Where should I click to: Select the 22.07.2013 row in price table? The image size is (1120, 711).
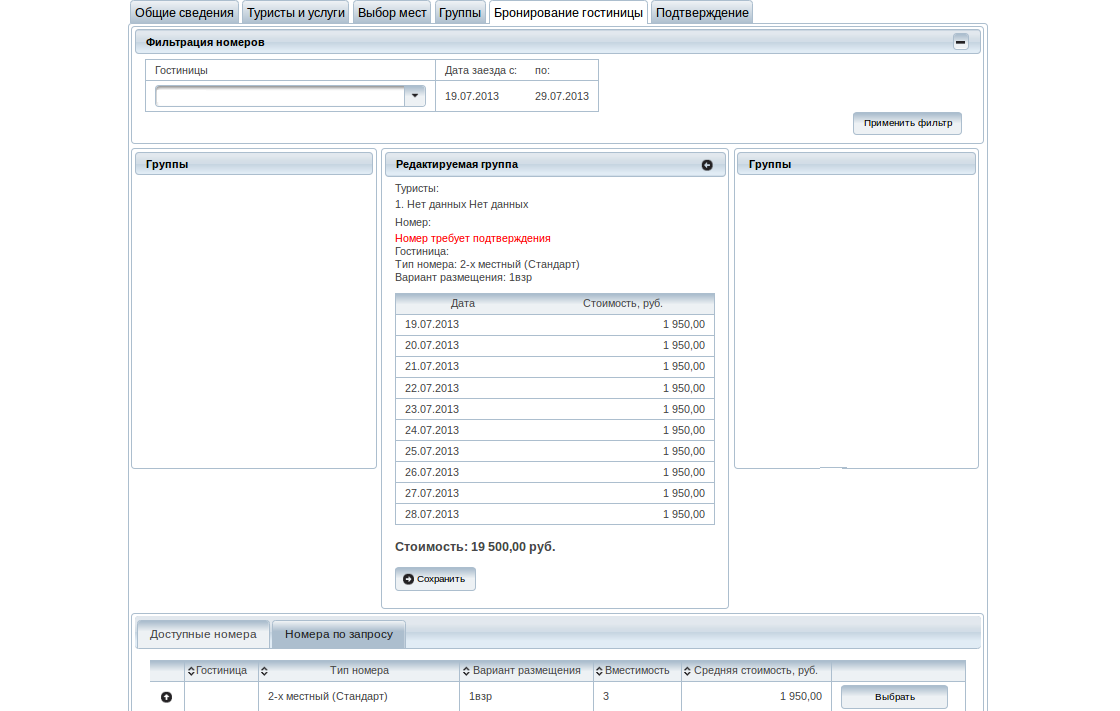[x=555, y=388]
